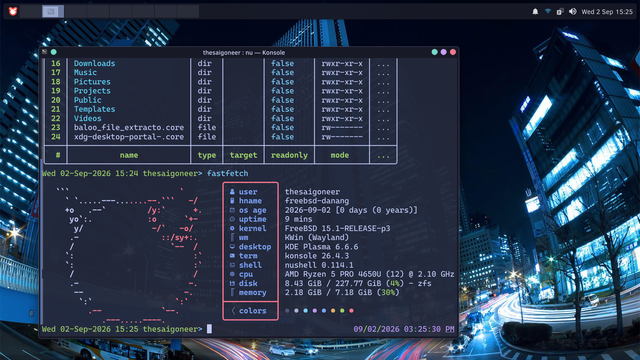The width and height of the screenshot is (640, 360).
Task: Click the term value 'konsole 26.4.3'
Action: point(317,256)
